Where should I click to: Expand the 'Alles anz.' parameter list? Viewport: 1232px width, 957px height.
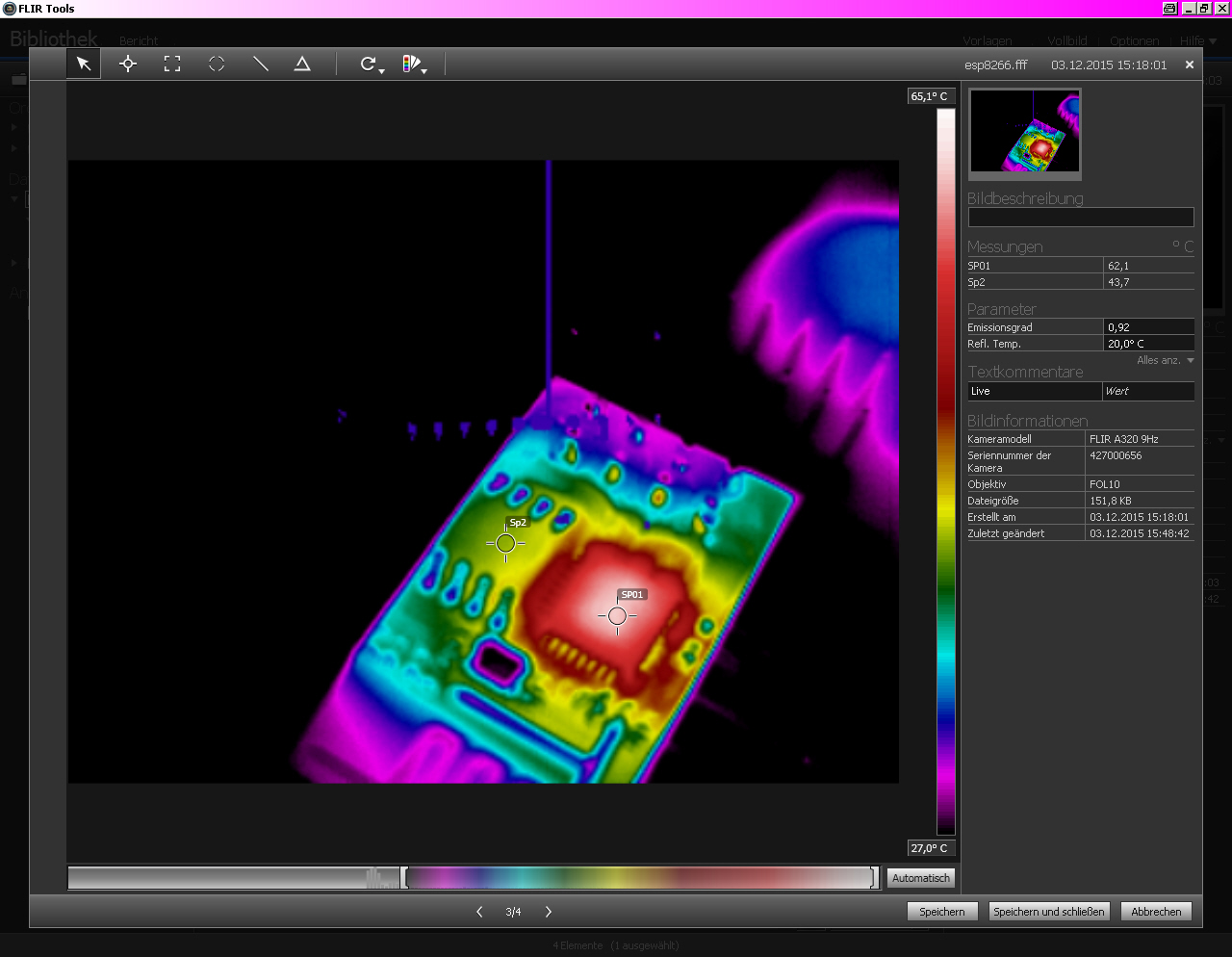[x=1166, y=360]
